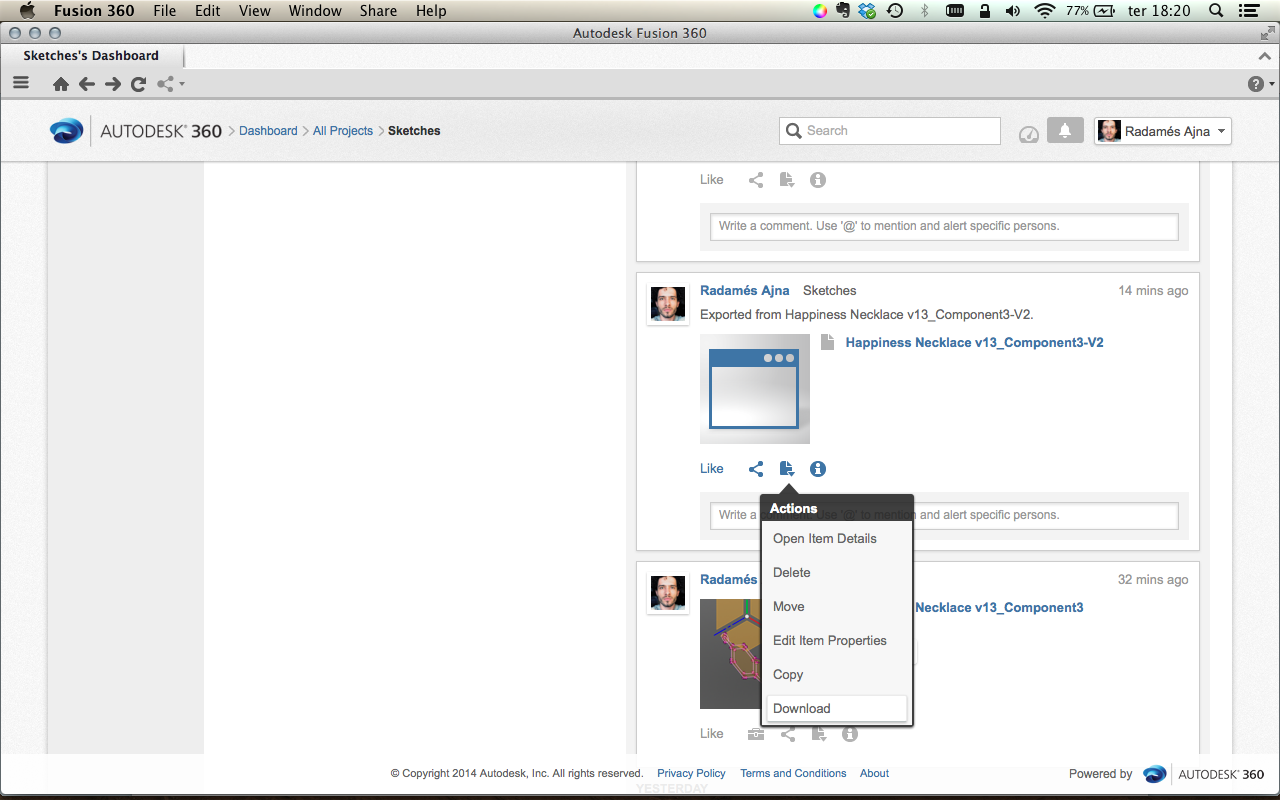
Task: Show info for the 32 mins ago post
Action: click(x=850, y=734)
